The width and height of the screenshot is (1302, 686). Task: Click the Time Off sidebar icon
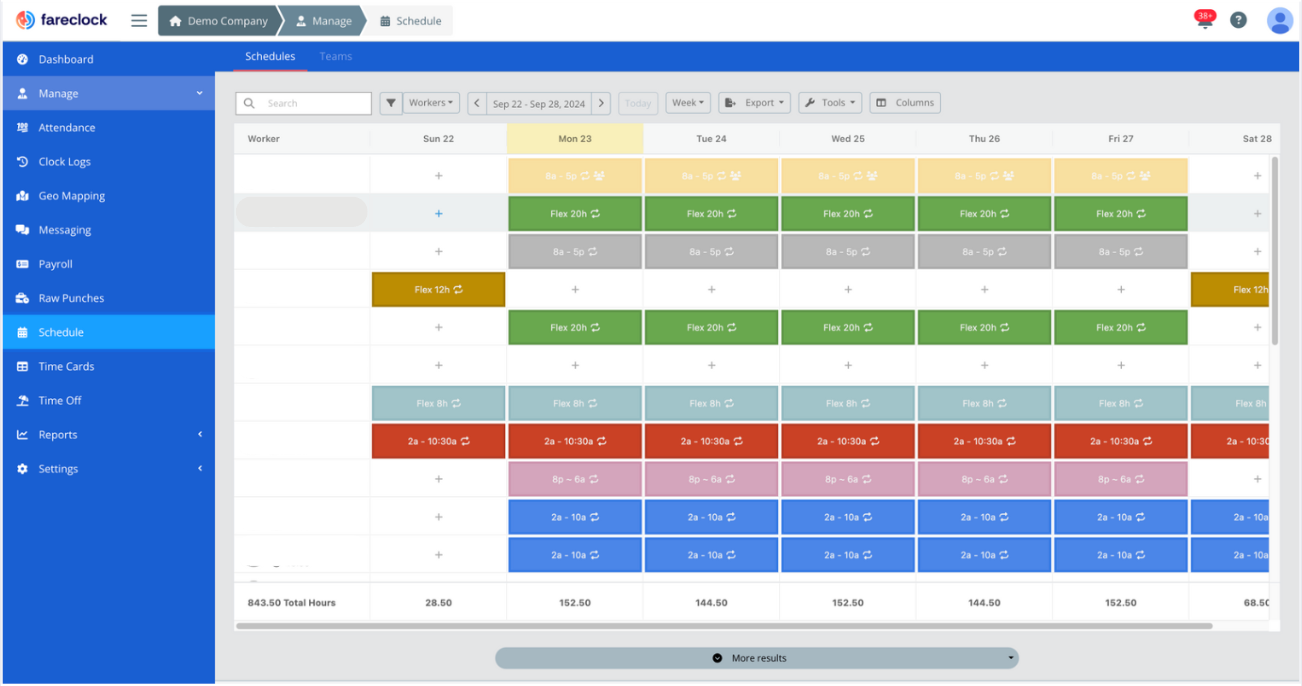coord(22,401)
